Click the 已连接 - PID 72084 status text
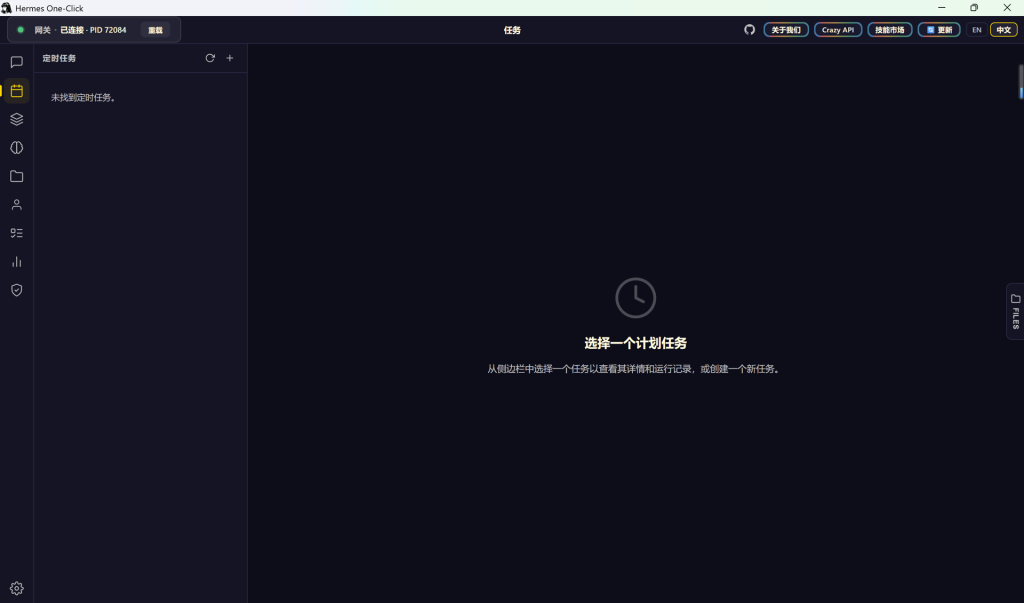 tap(93, 30)
